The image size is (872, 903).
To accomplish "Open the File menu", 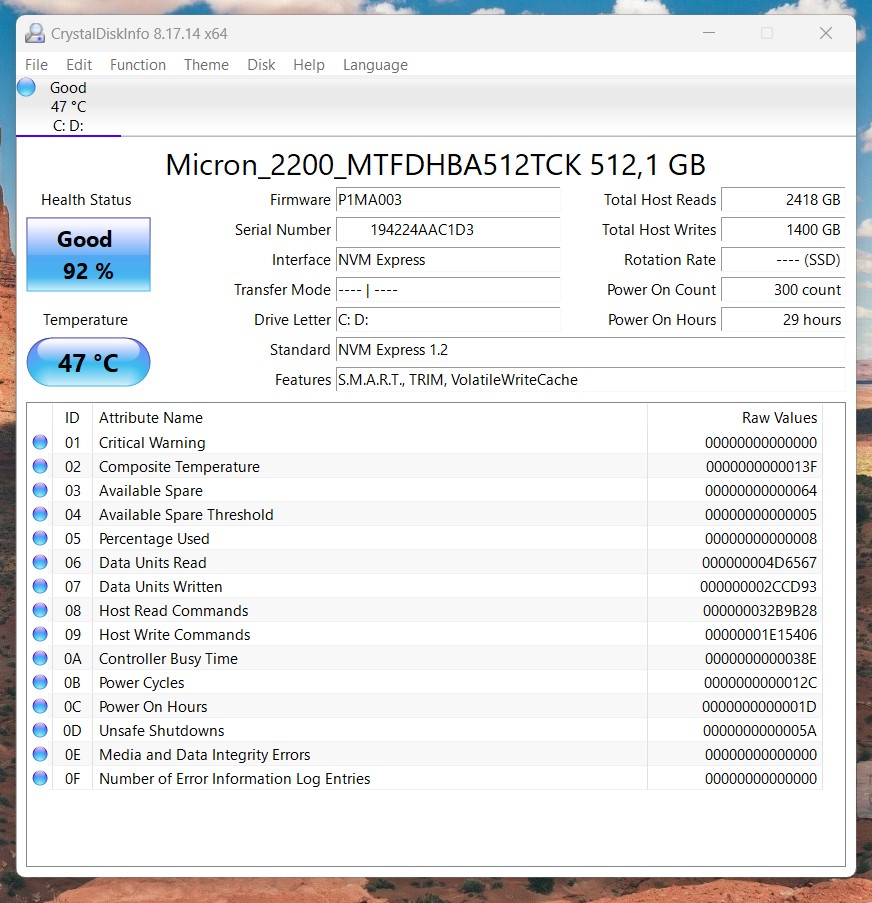I will pyautogui.click(x=36, y=65).
